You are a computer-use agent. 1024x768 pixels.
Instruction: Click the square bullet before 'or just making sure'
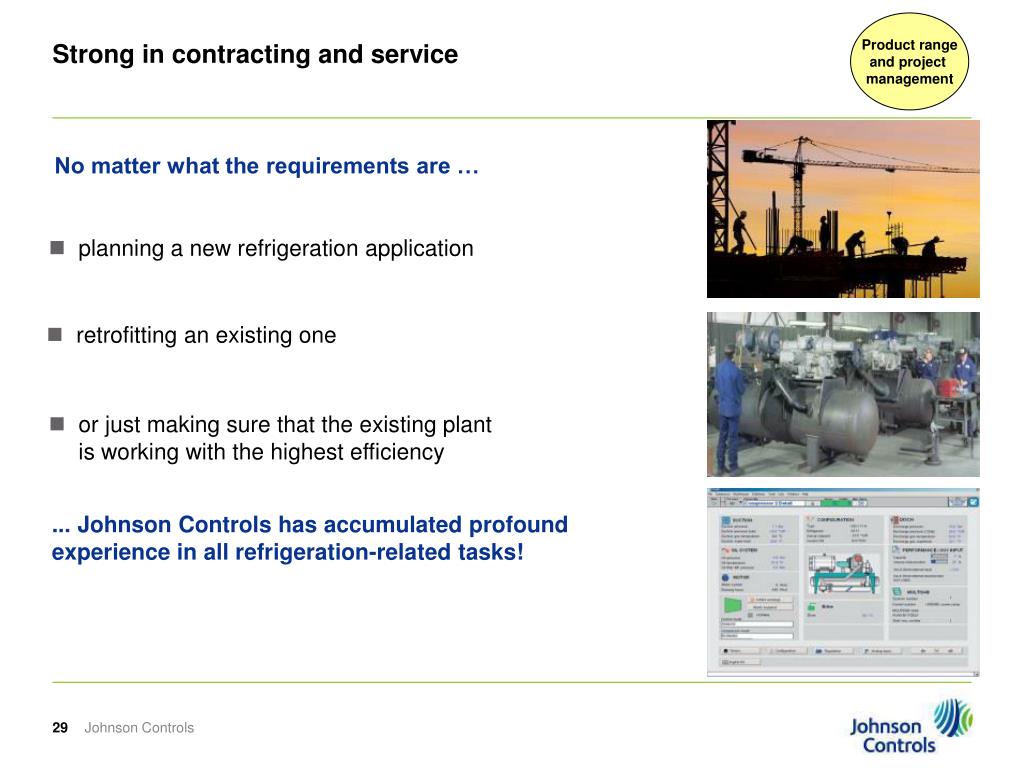tap(57, 424)
